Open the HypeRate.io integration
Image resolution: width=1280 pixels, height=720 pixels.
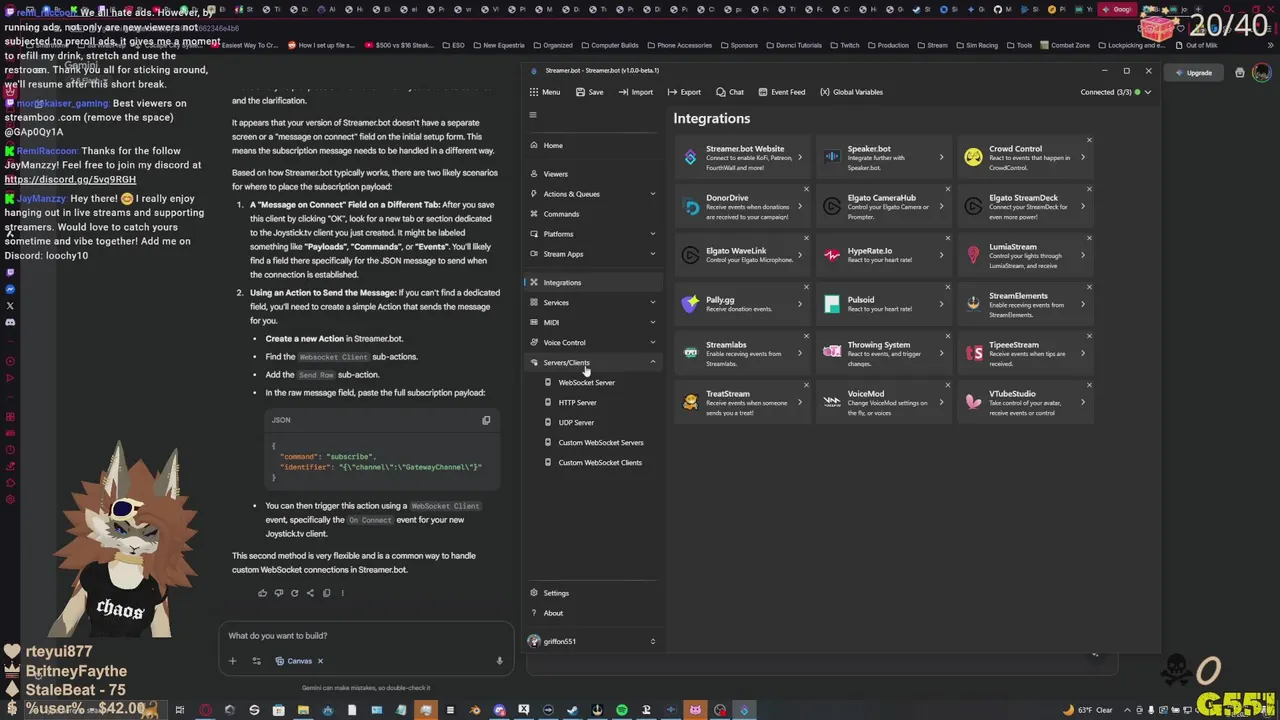tap(885, 255)
